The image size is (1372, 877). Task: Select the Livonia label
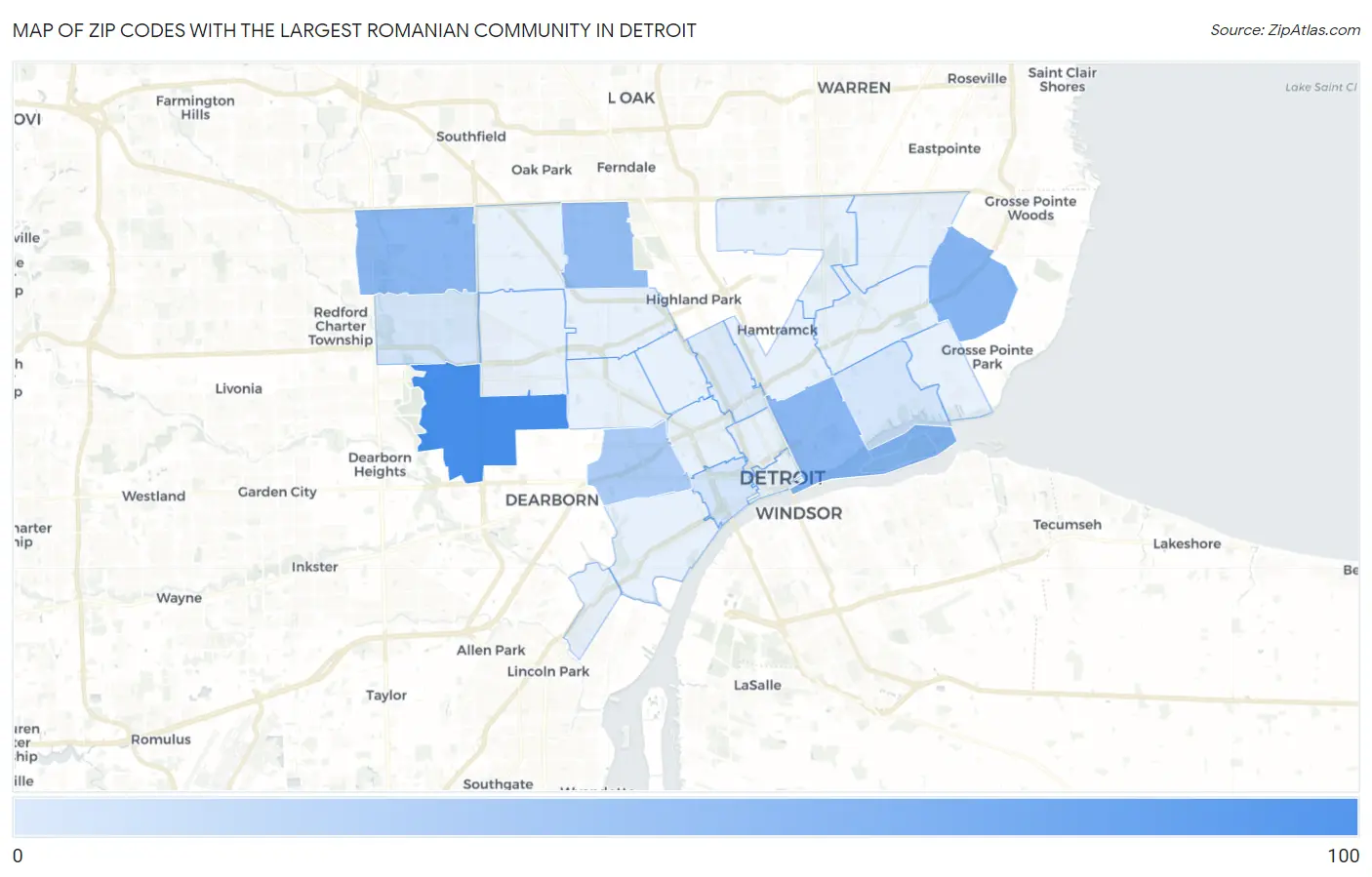239,388
